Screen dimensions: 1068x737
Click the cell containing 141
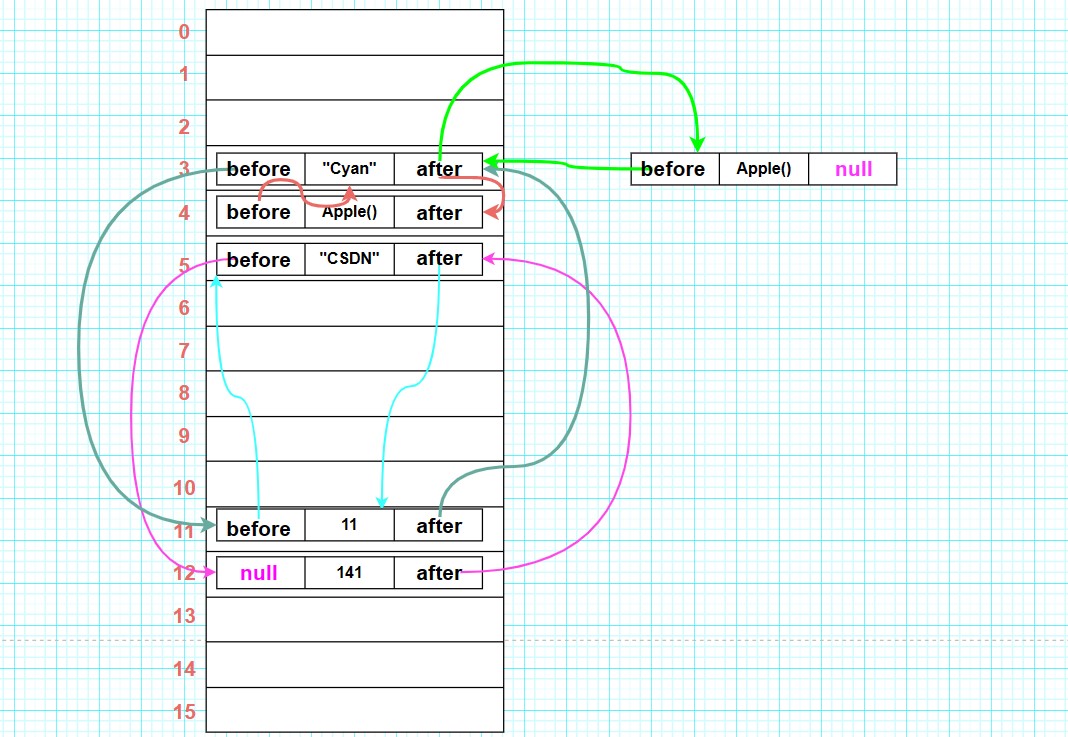349,572
